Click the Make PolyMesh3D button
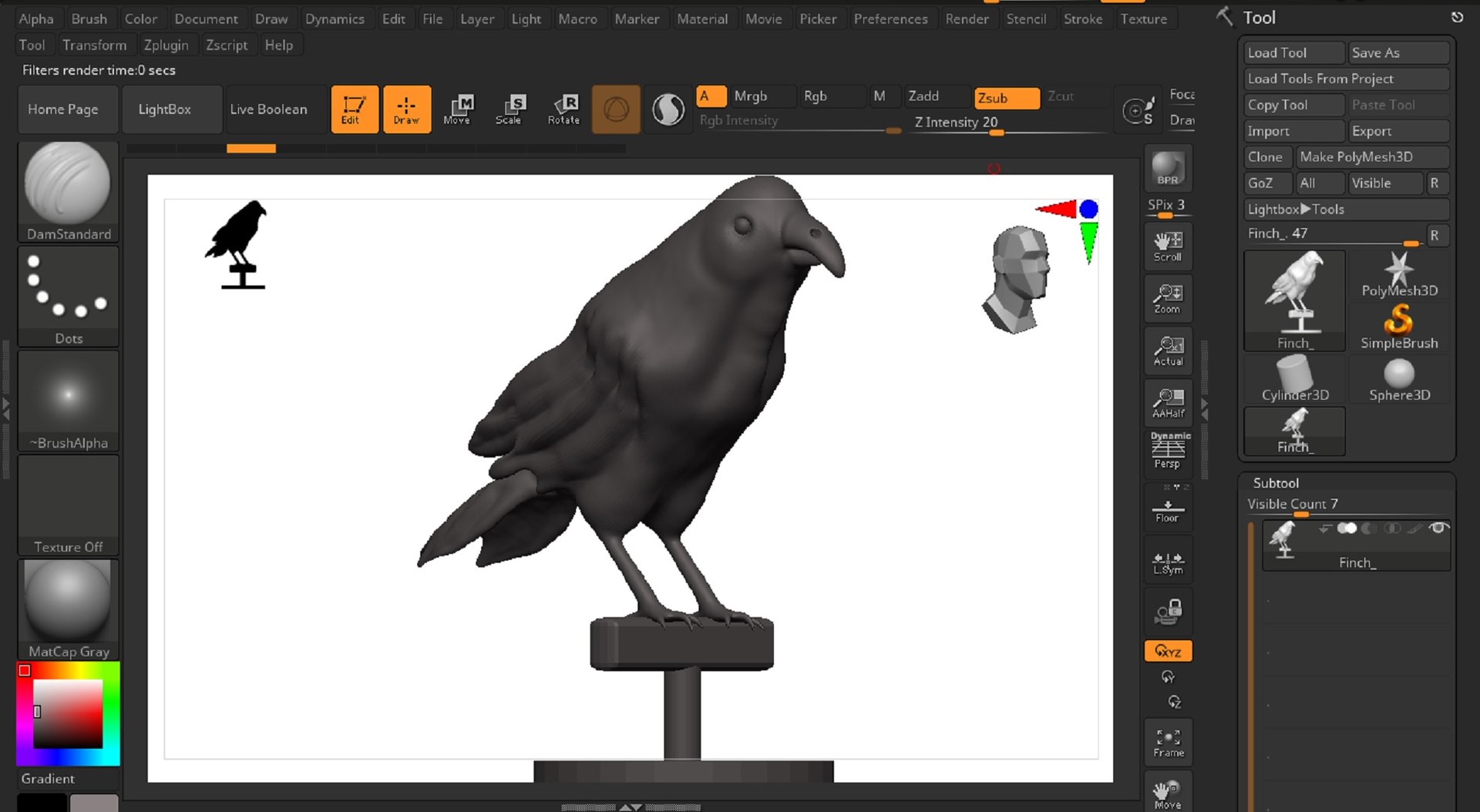 (1371, 156)
